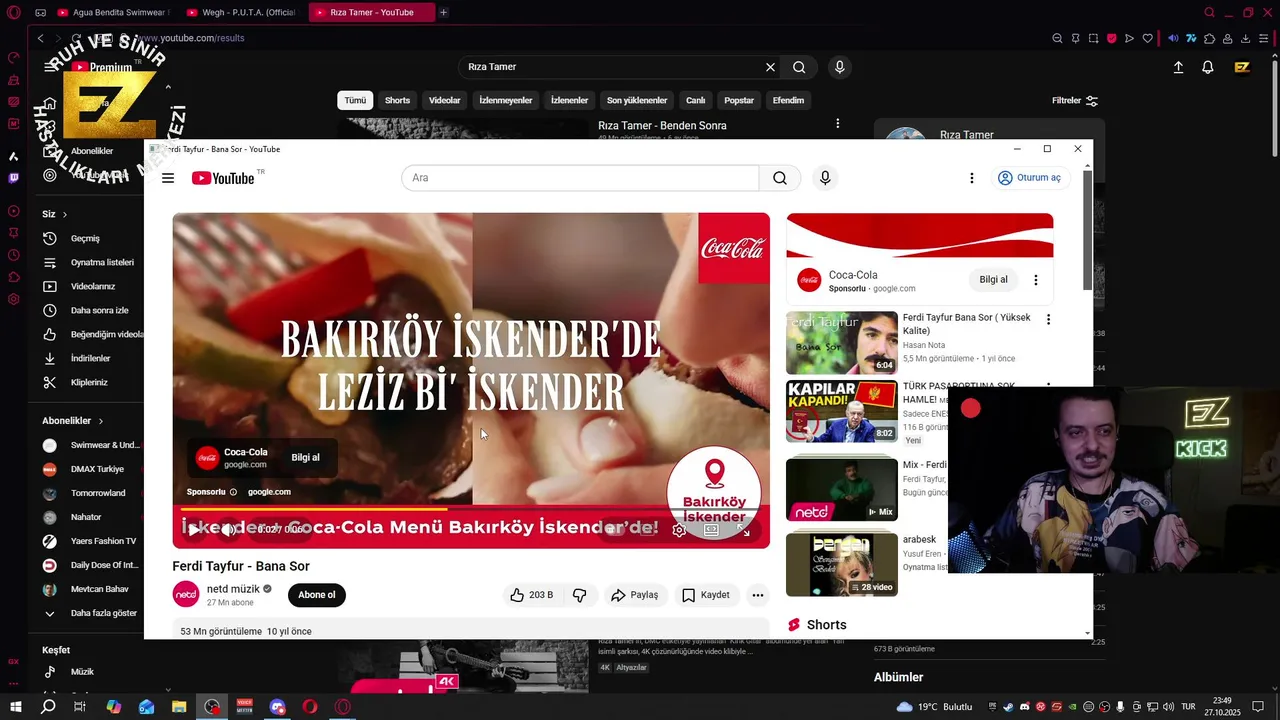Seek on the video progress bar
This screenshot has width=1280, height=720.
coord(471,510)
